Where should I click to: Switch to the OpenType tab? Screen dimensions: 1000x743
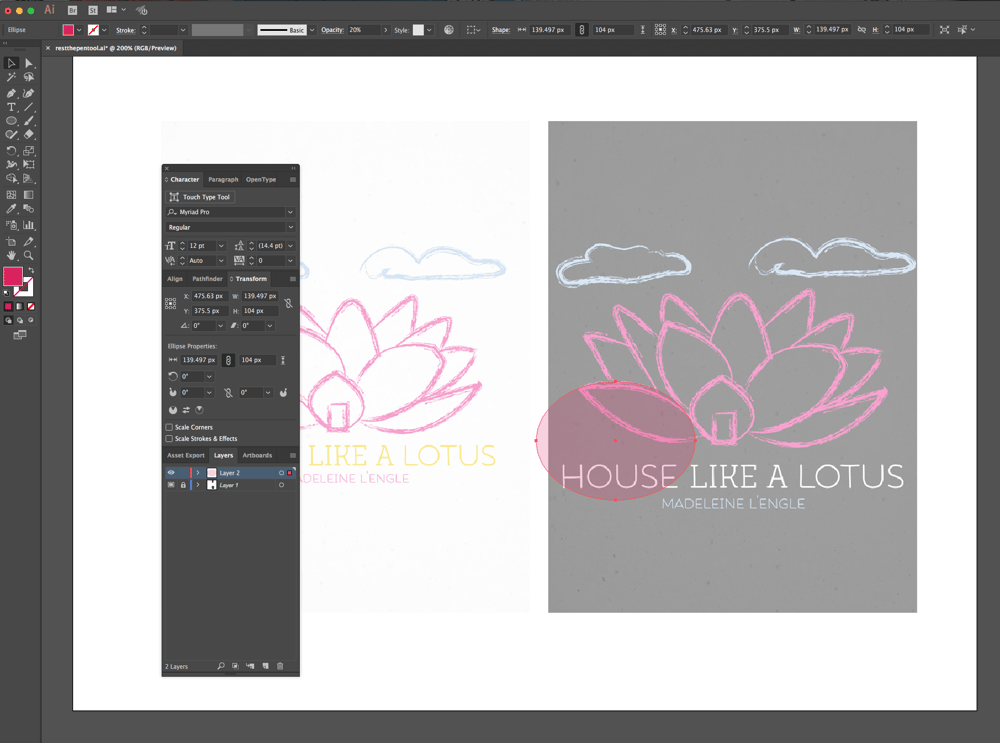261,179
